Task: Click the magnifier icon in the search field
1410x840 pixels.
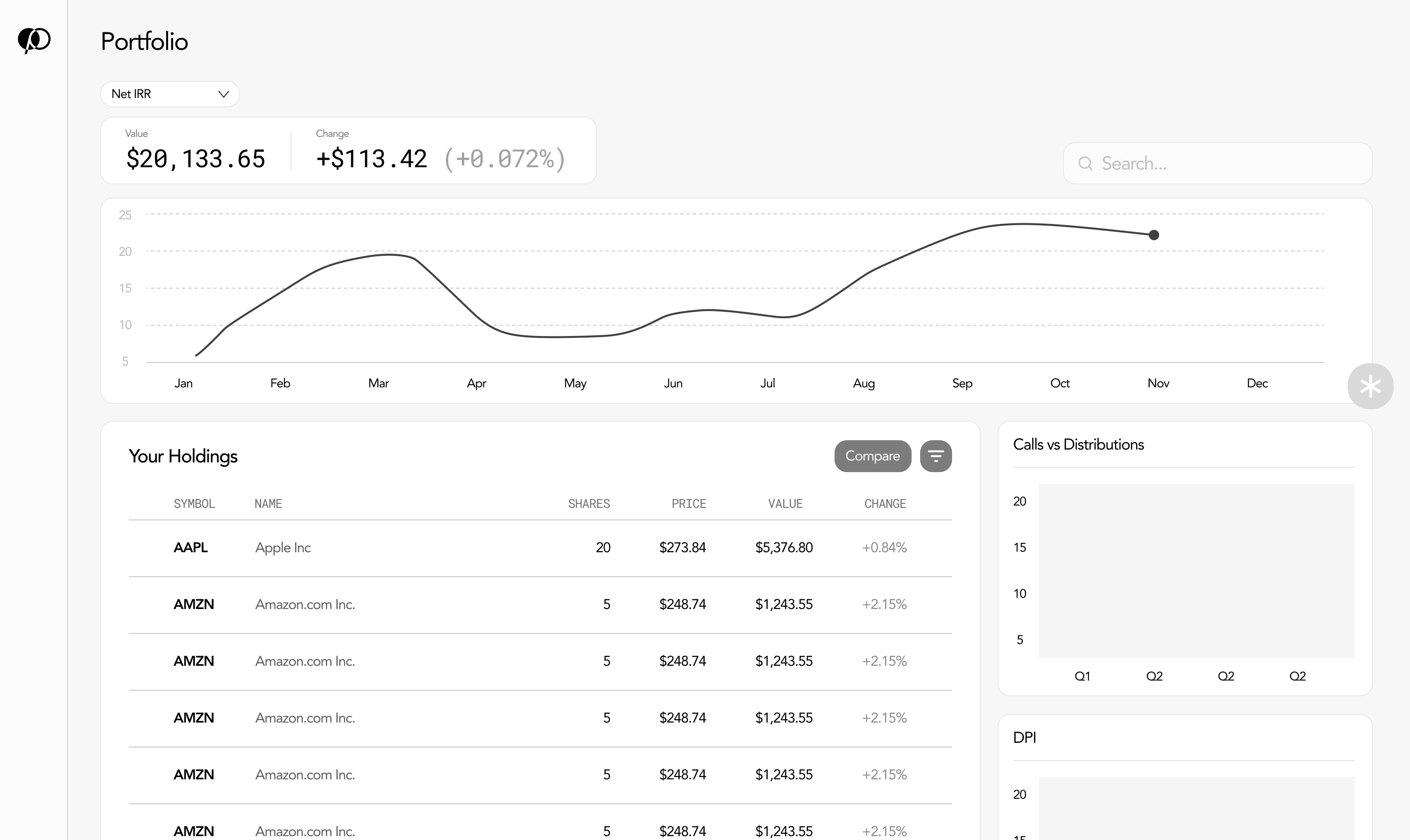Action: (1085, 164)
